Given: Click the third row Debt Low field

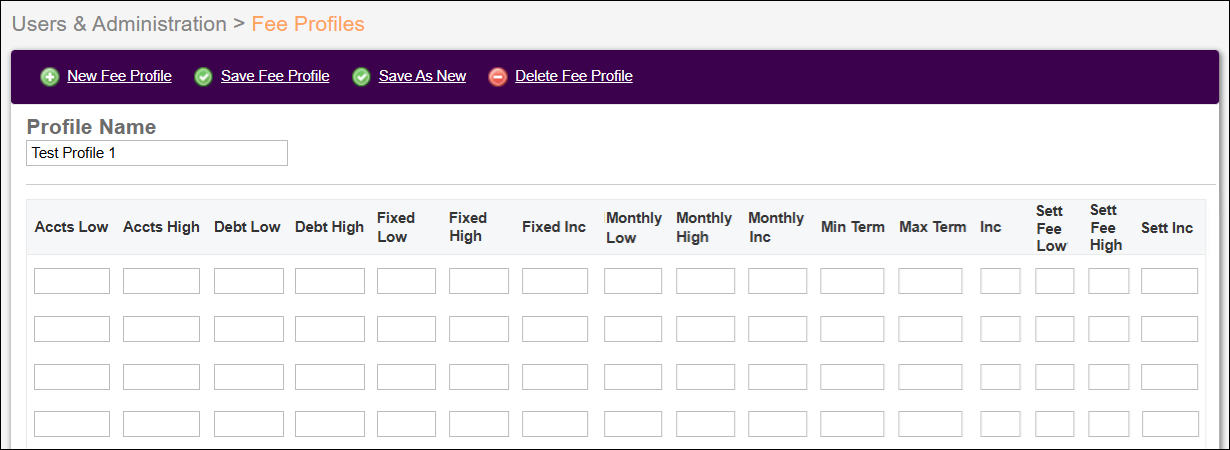Looking at the screenshot, I should (249, 377).
